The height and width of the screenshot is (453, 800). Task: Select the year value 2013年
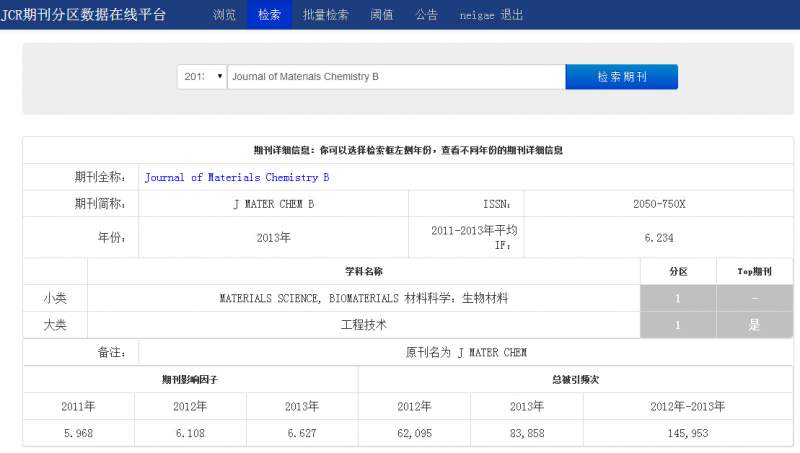coord(273,238)
